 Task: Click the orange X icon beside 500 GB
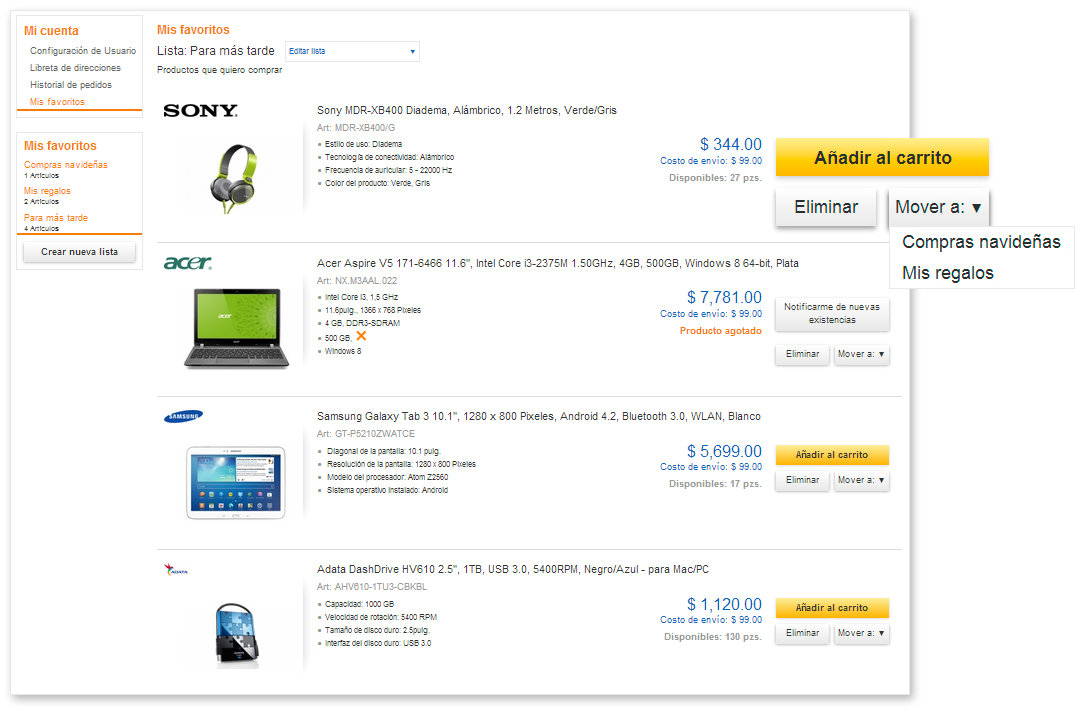click(x=361, y=336)
